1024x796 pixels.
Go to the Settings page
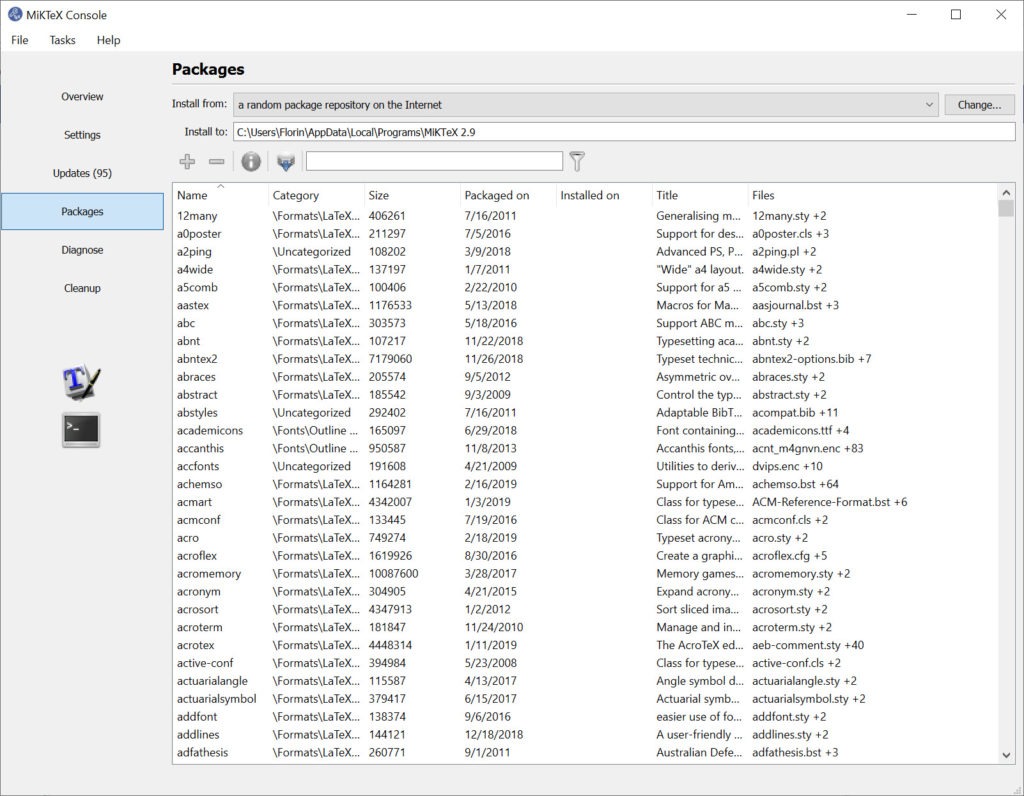[82, 135]
